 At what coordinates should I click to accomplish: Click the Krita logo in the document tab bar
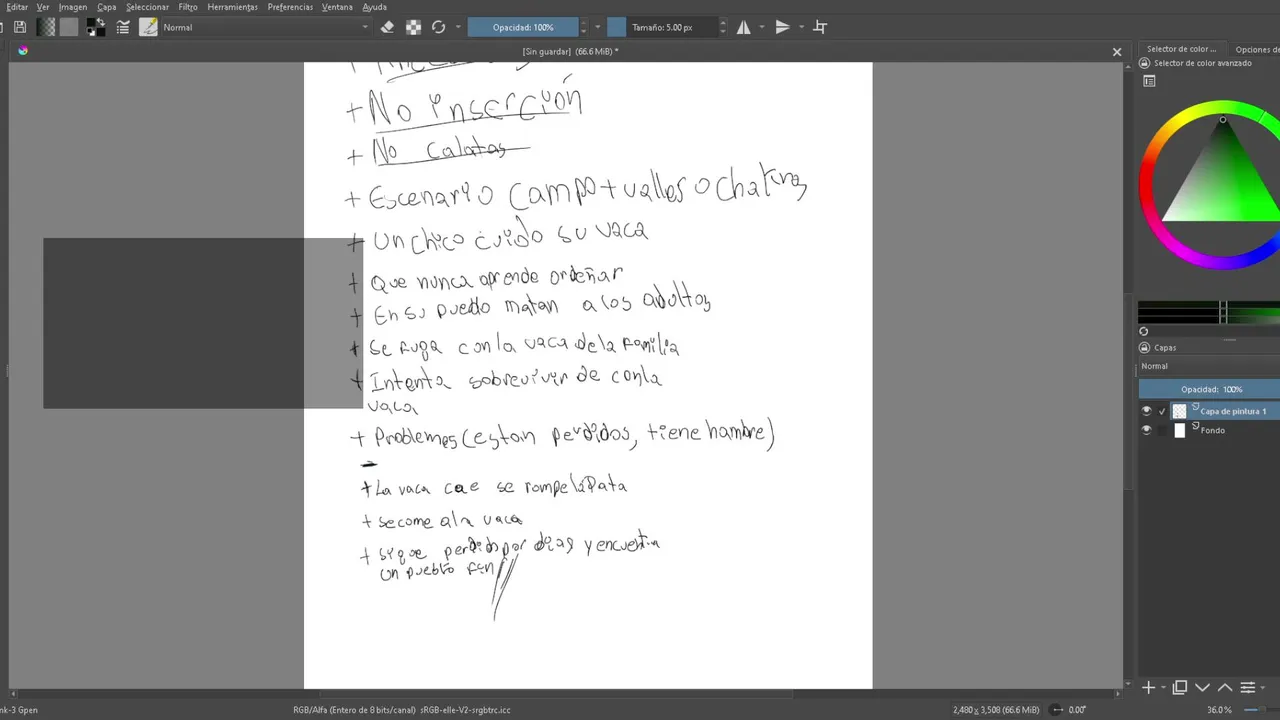click(23, 51)
